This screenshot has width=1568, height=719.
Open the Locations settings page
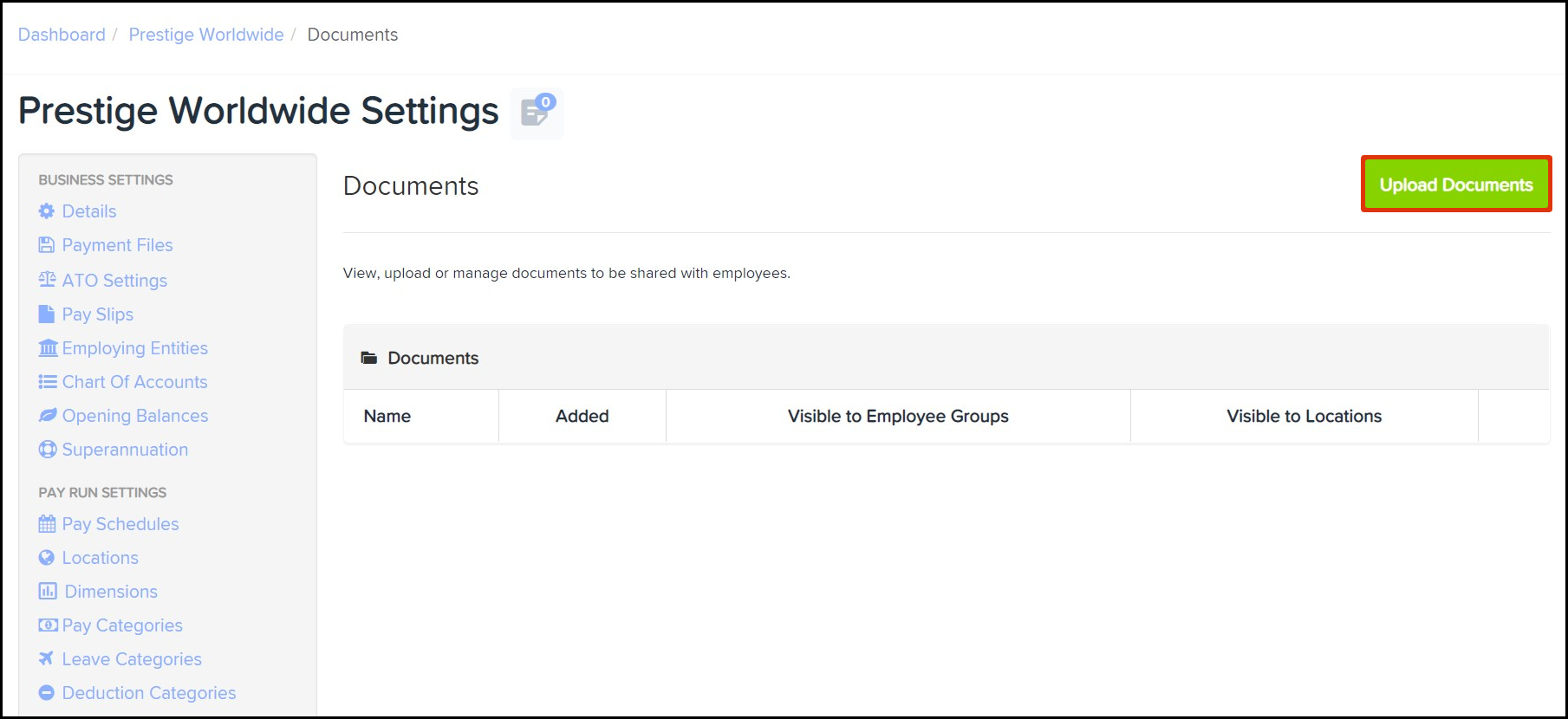click(100, 558)
